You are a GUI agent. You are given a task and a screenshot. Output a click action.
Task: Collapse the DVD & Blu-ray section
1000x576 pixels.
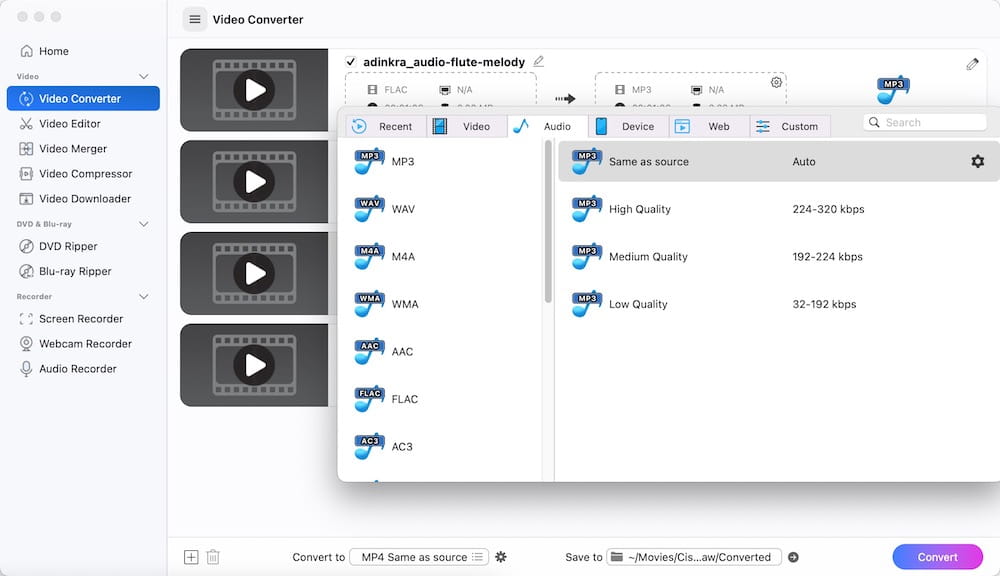coord(143,224)
